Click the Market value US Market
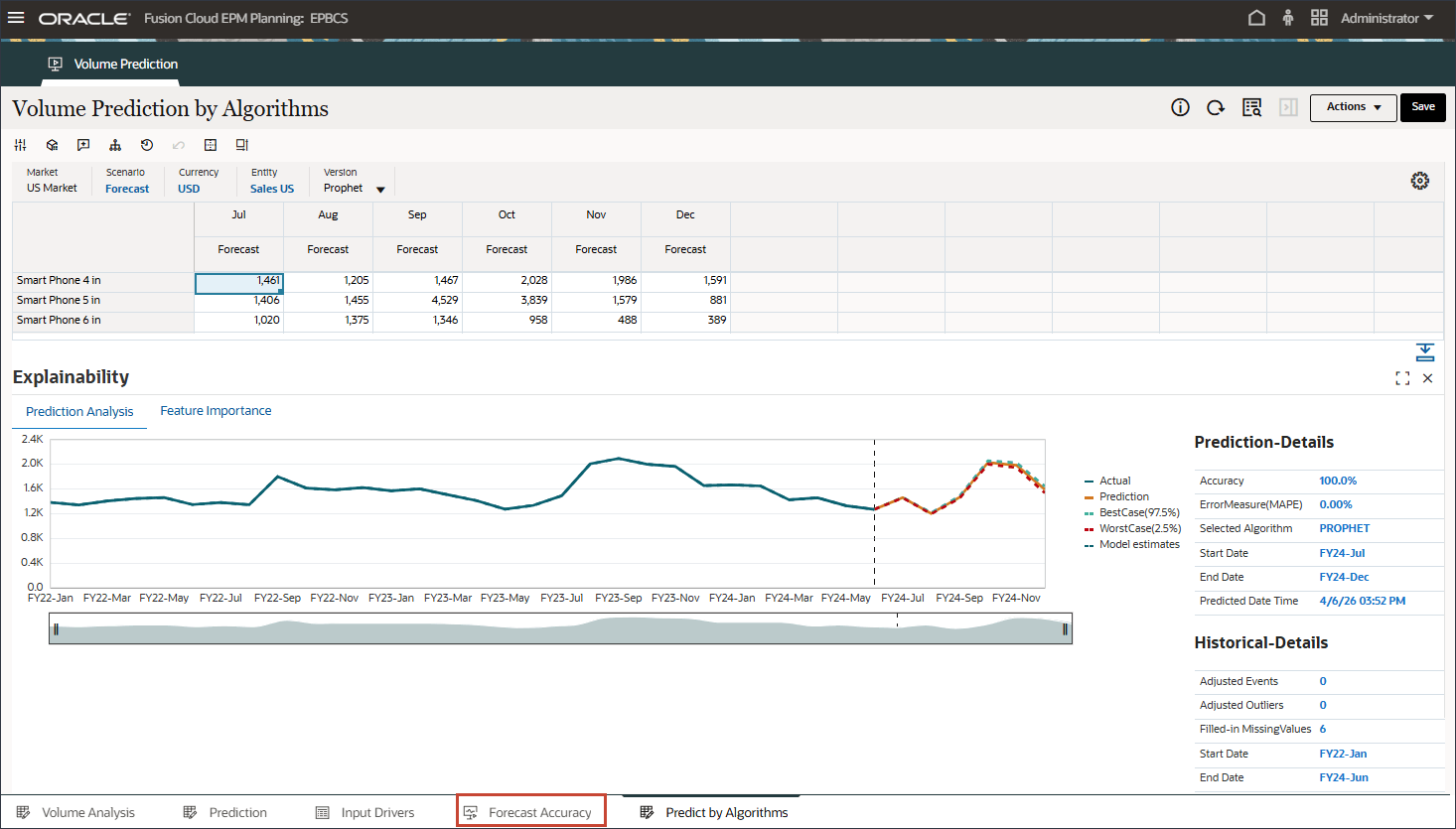 [52, 188]
